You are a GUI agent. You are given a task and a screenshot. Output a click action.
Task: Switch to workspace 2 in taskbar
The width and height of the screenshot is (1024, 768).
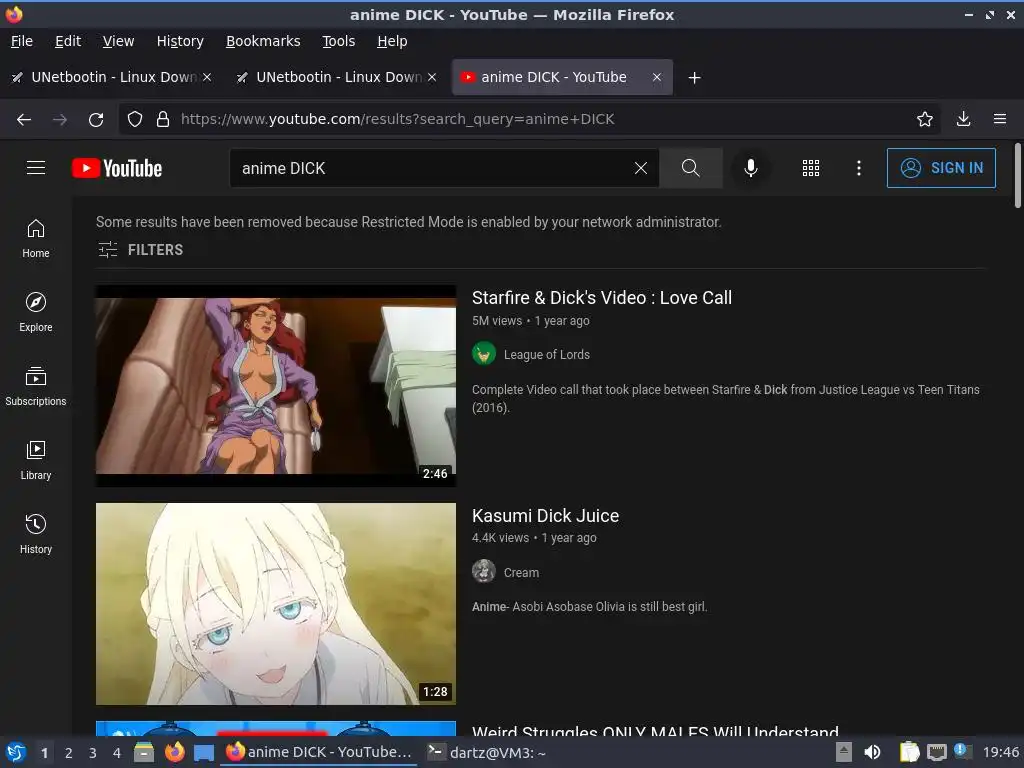click(x=69, y=753)
